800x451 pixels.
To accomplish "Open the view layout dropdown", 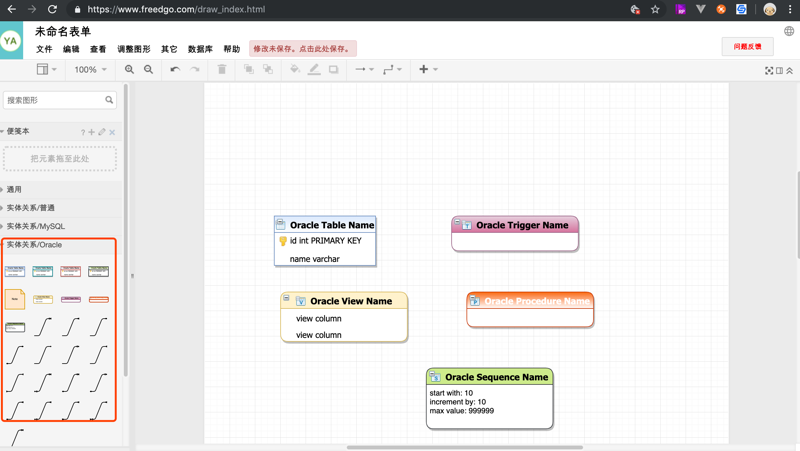I will [x=46, y=69].
